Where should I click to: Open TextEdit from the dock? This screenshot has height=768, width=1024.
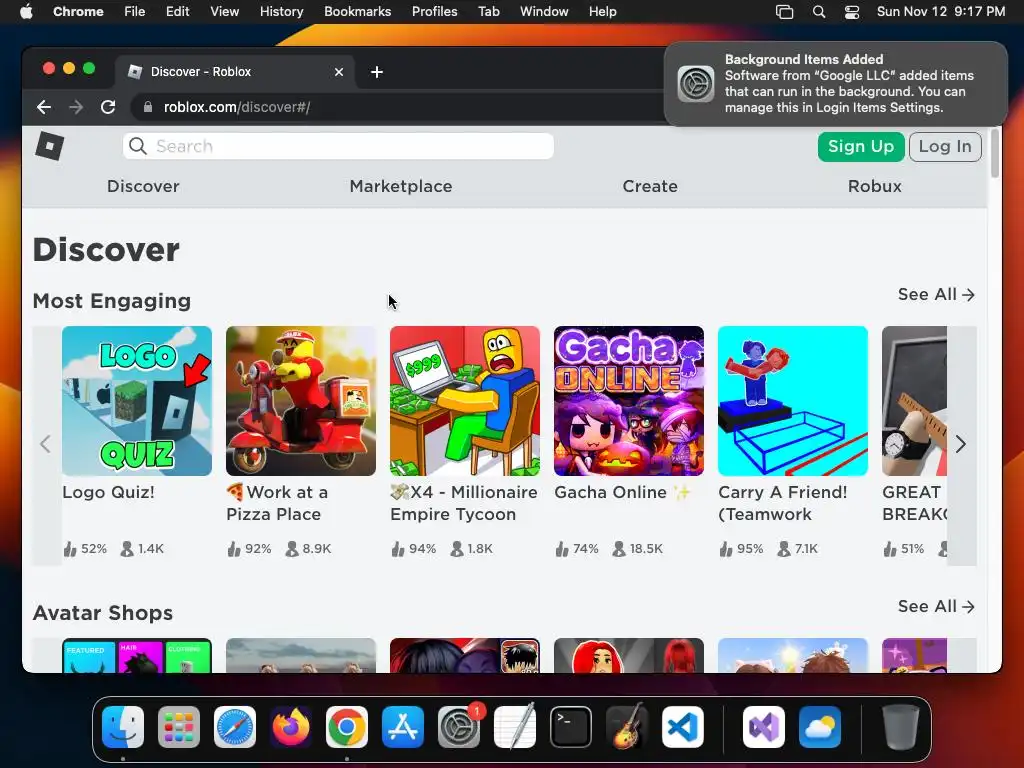515,727
